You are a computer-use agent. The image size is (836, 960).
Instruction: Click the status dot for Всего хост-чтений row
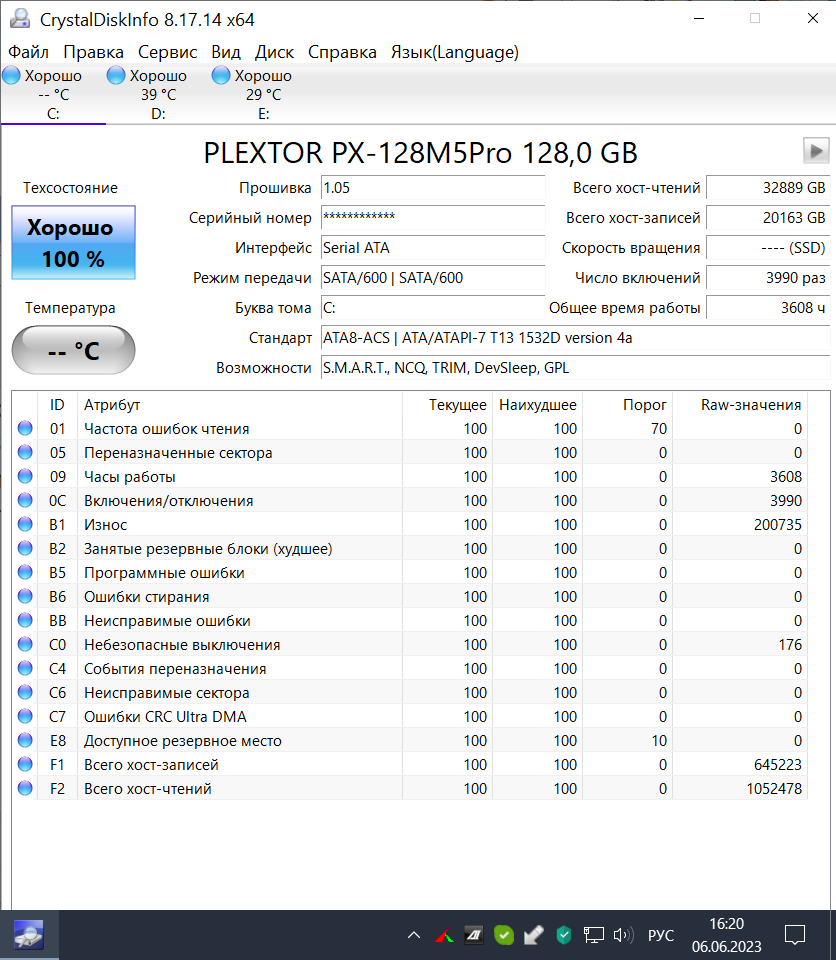click(25, 788)
